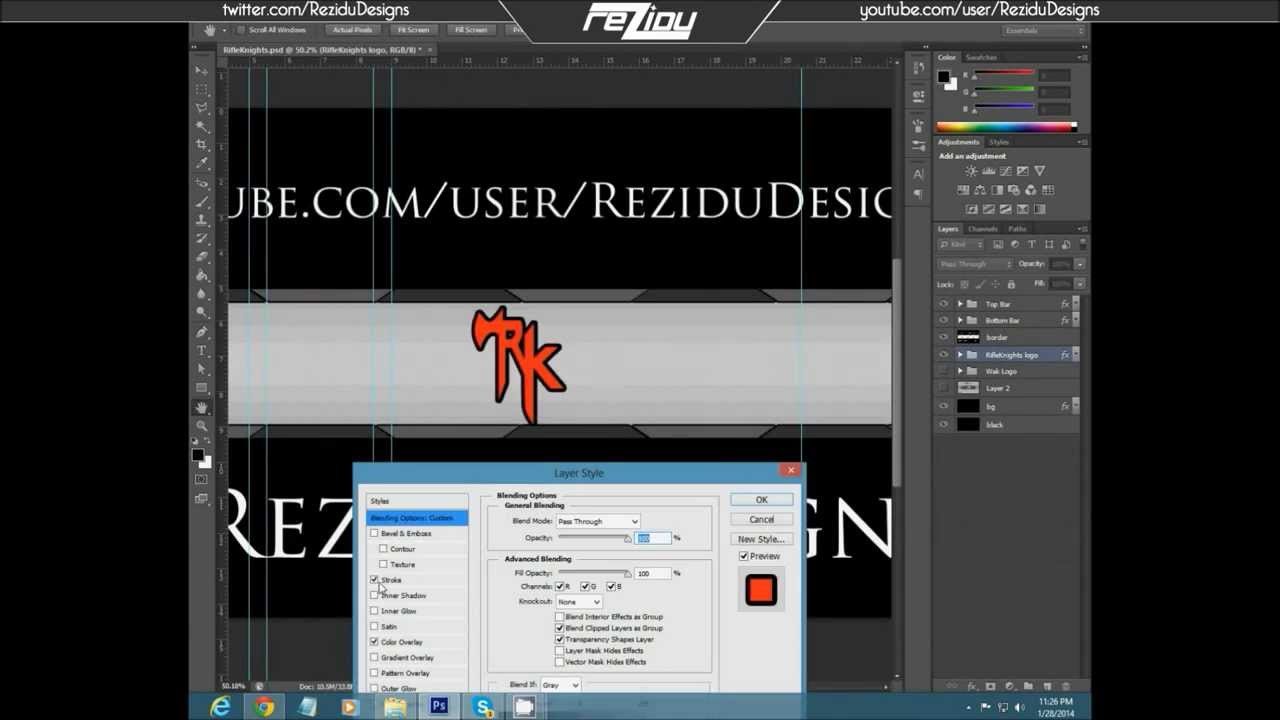Open Photoshop from the taskbar
This screenshot has width=1280, height=720.
(x=439, y=706)
